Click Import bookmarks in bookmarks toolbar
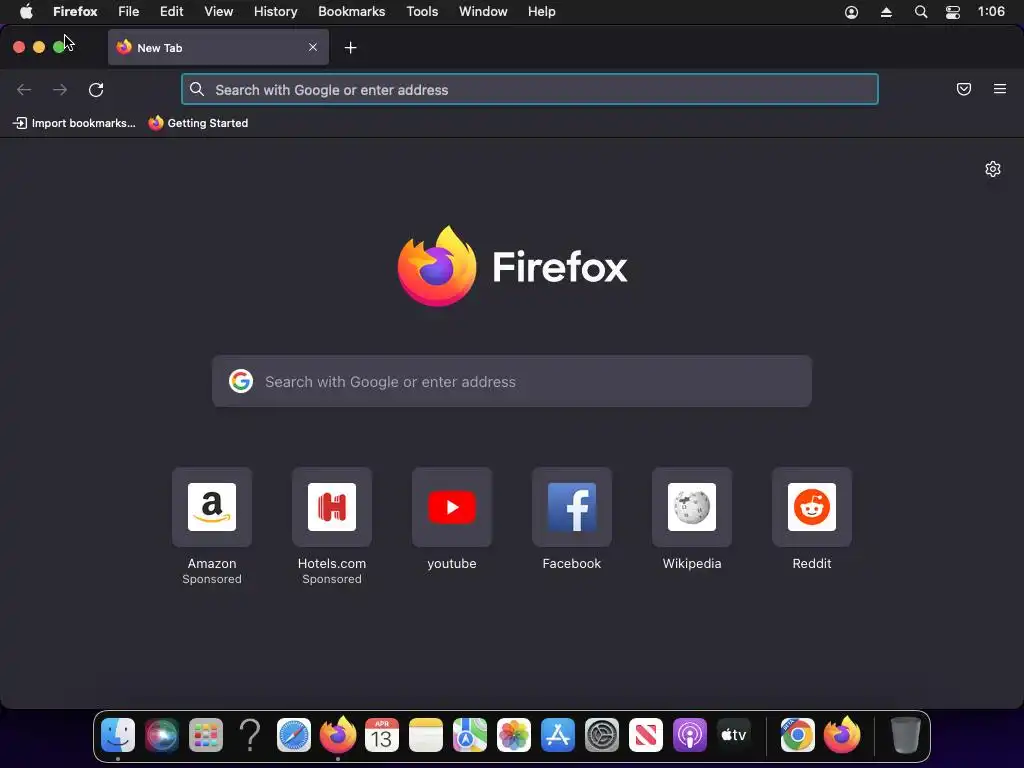The image size is (1024, 768). (x=74, y=123)
